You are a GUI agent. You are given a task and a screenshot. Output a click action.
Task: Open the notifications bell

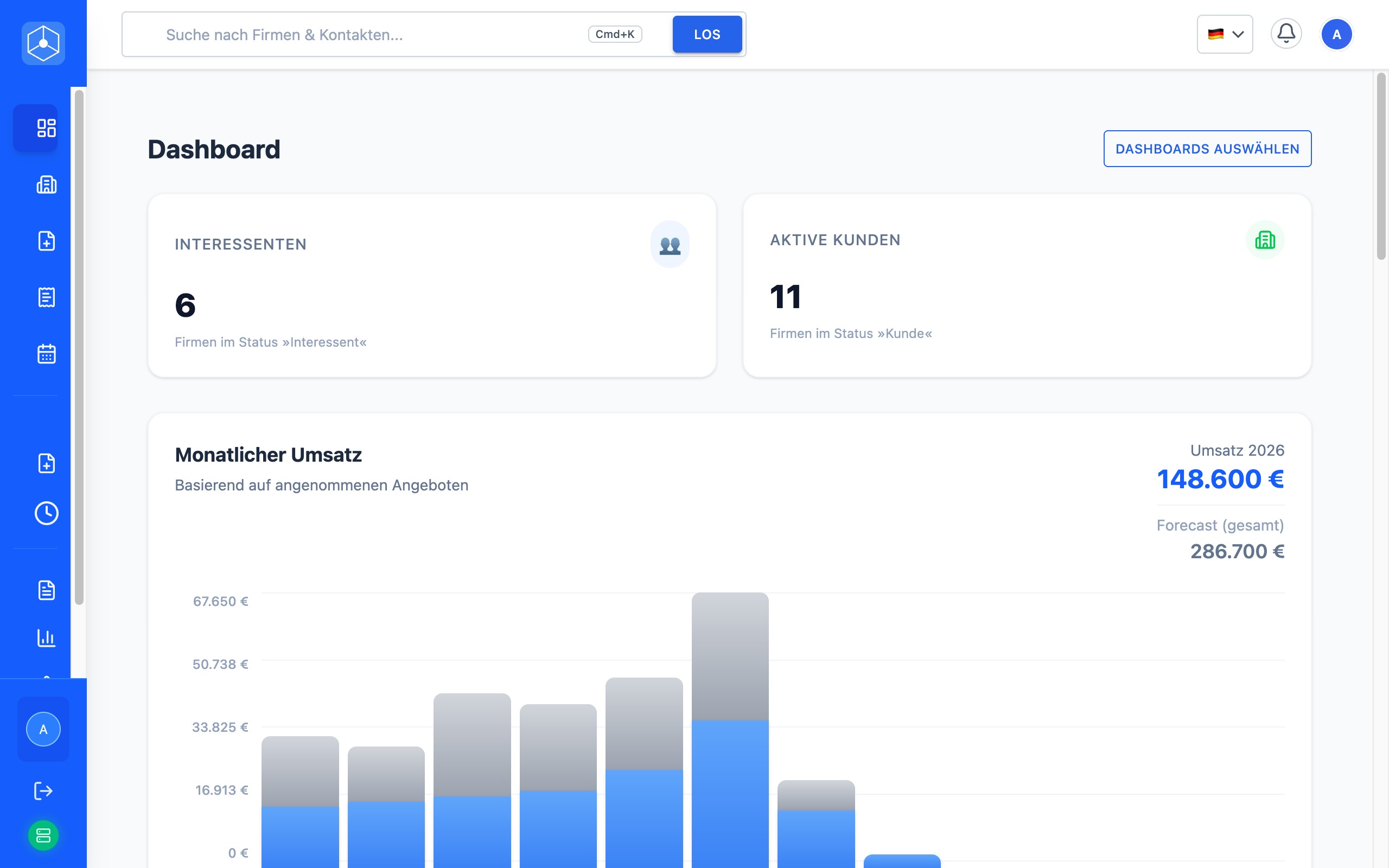[1286, 34]
